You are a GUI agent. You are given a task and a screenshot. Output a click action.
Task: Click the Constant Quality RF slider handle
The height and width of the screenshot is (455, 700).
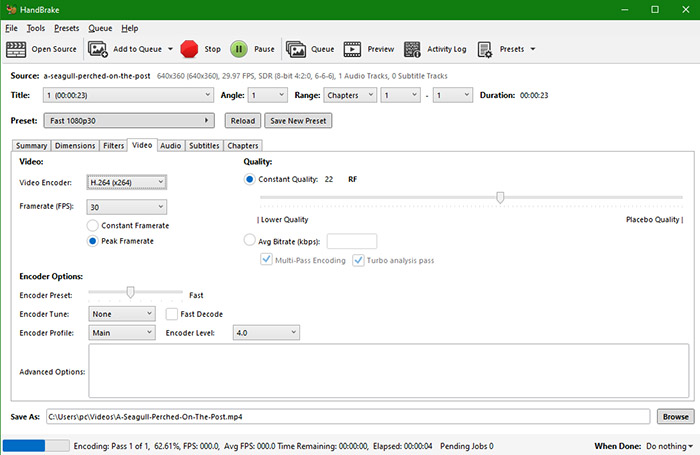pos(500,197)
